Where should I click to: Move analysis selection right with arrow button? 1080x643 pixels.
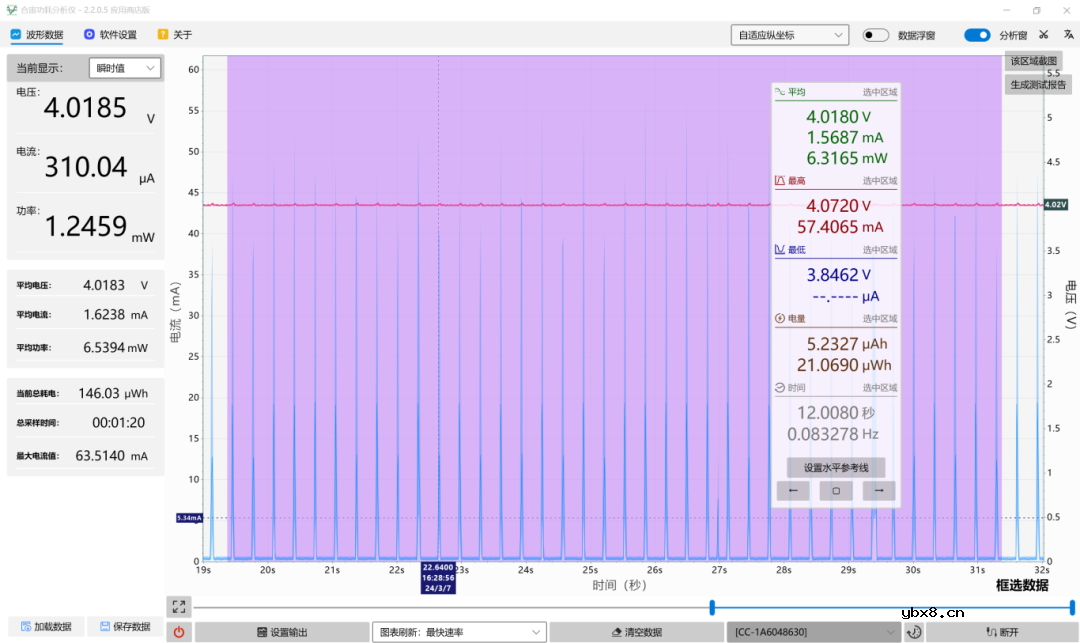tap(879, 491)
